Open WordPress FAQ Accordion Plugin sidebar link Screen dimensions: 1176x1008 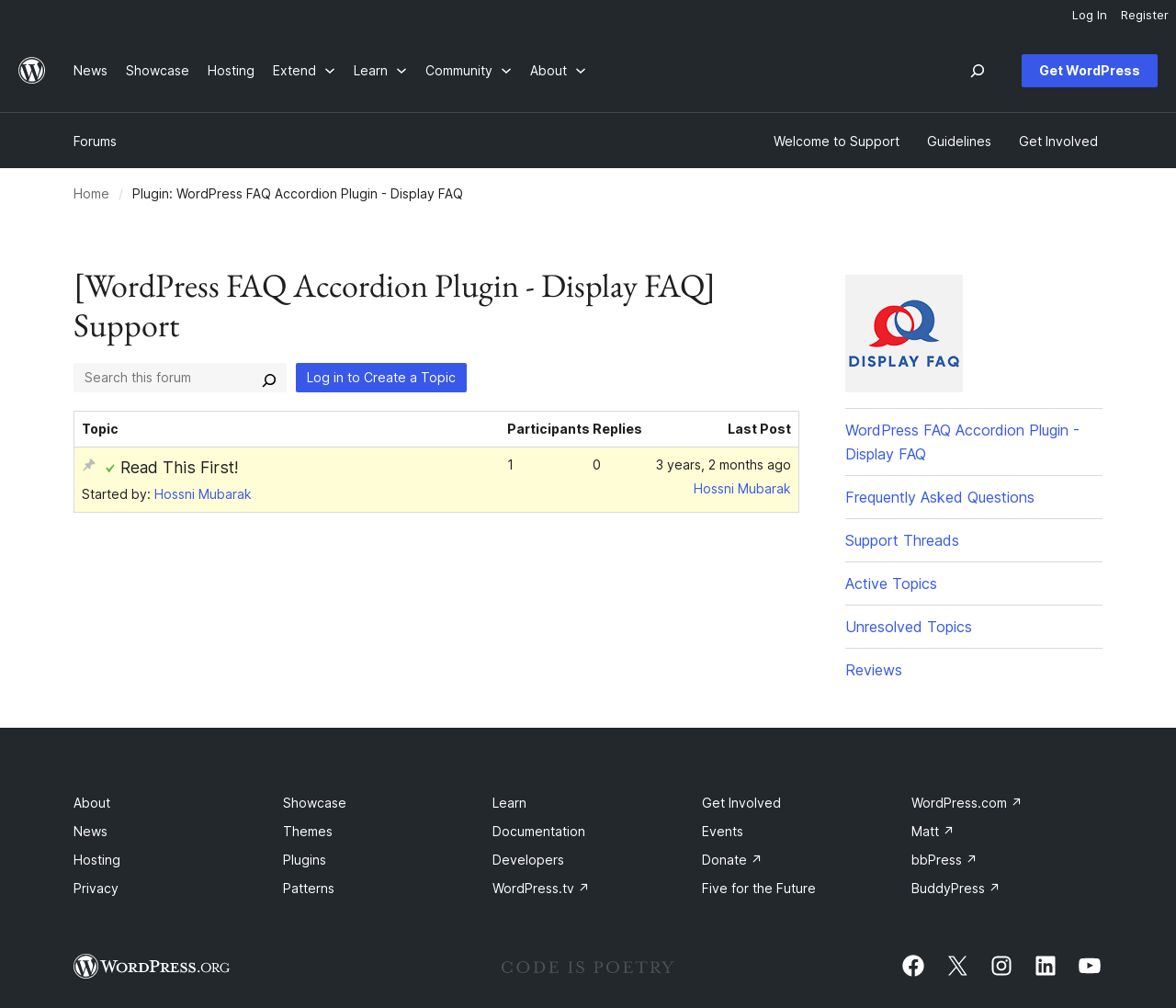[962, 442]
